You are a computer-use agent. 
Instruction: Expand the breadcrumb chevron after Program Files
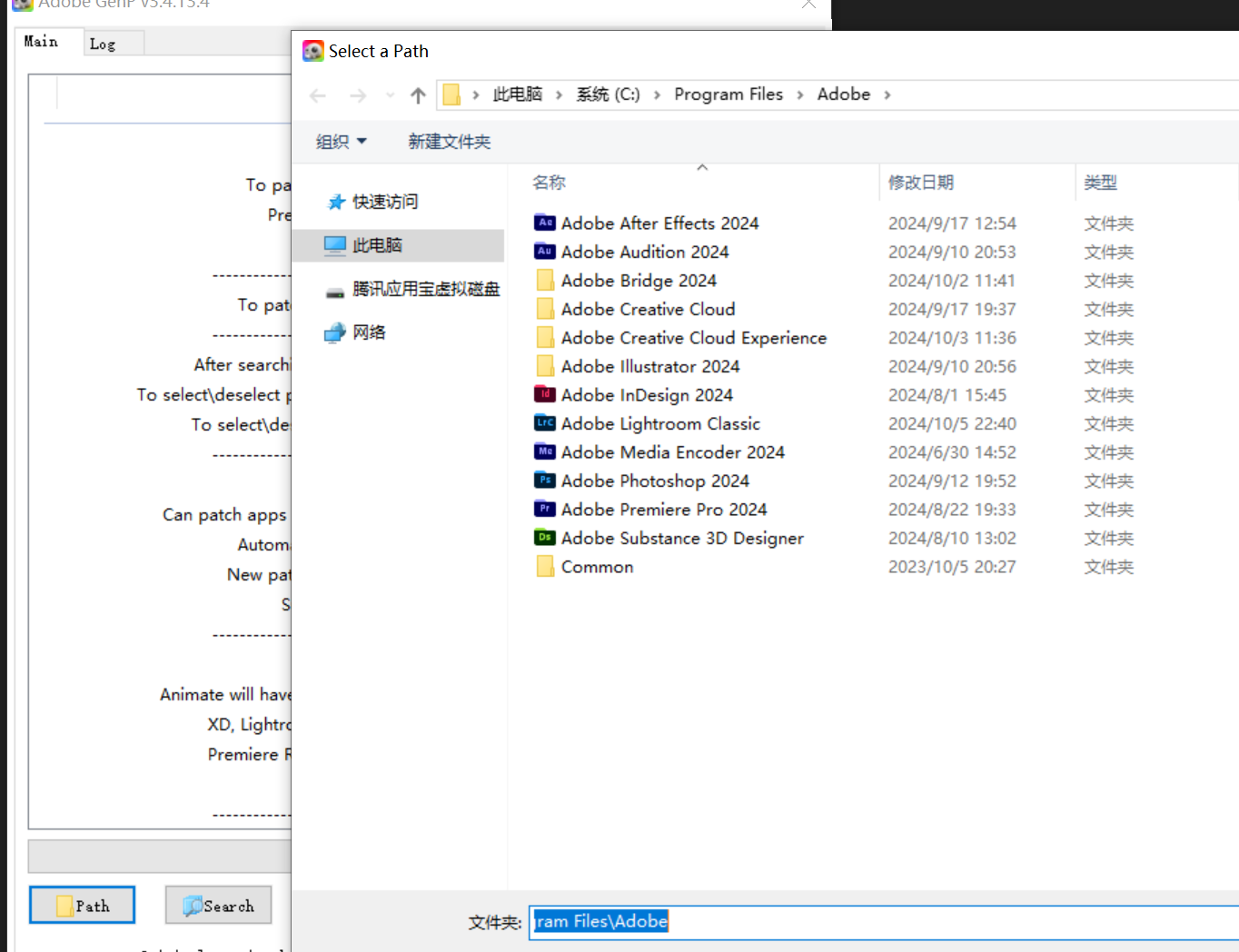pos(798,94)
